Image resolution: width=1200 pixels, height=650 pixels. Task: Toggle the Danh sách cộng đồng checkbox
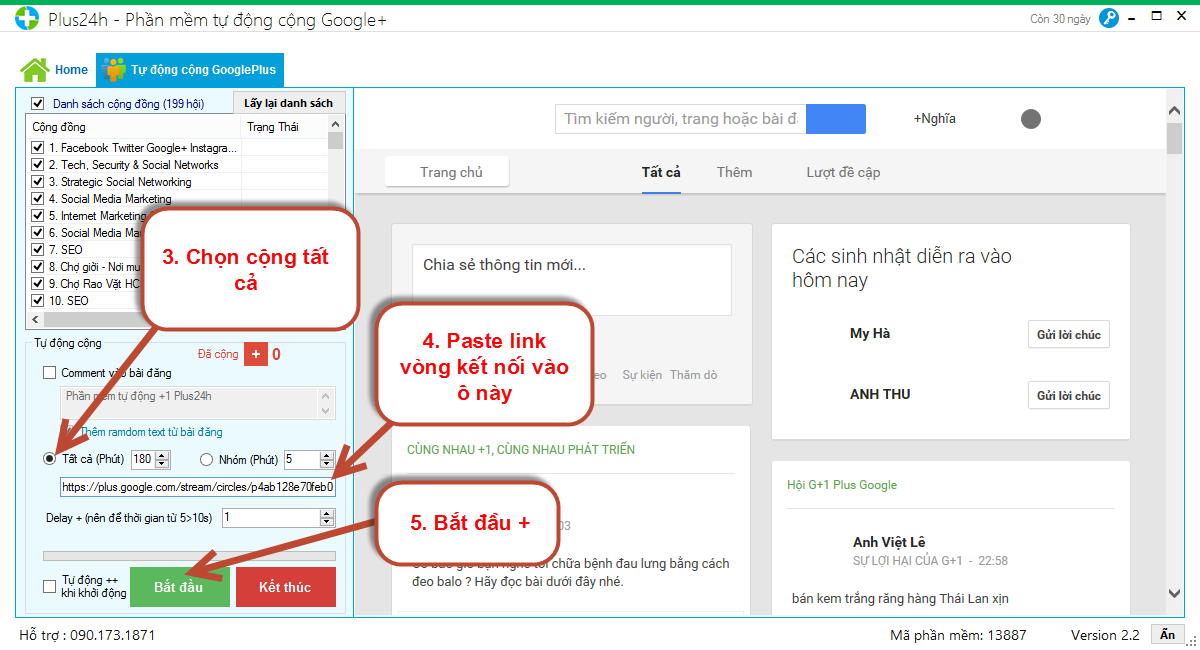point(38,103)
